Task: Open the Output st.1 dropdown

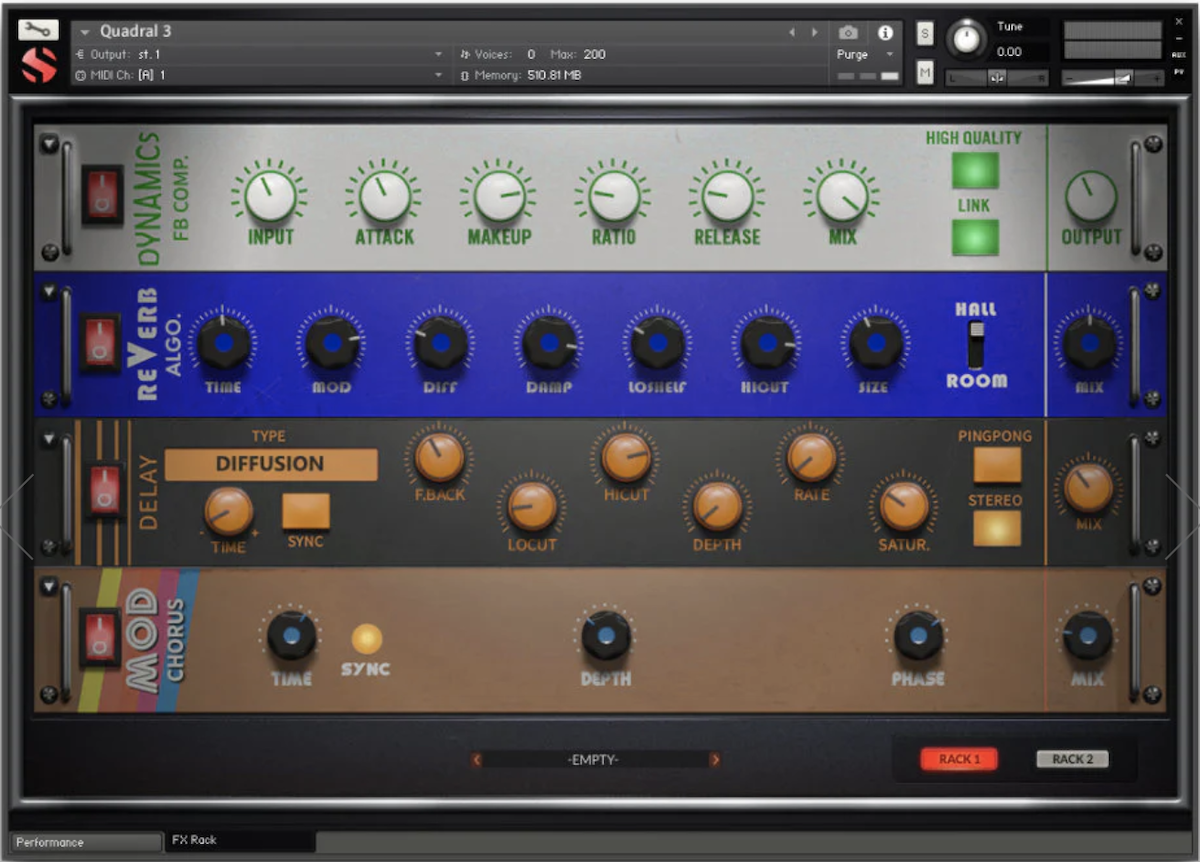Action: click(x=436, y=54)
